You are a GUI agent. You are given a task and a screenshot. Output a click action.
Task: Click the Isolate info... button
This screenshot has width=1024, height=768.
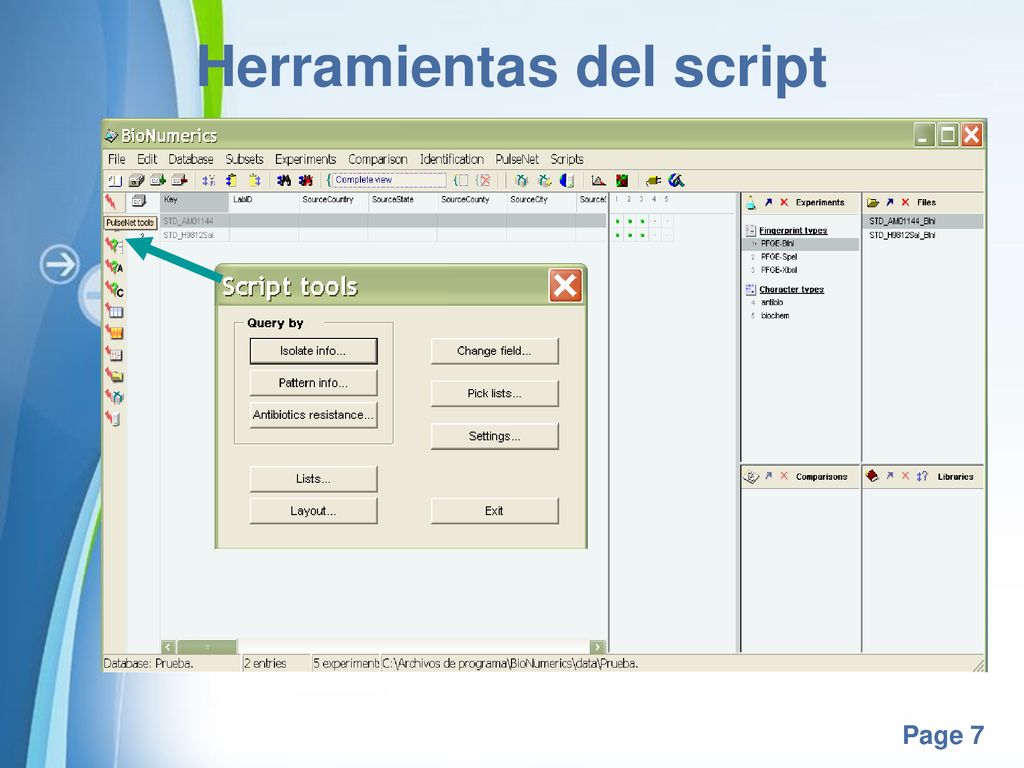[313, 351]
